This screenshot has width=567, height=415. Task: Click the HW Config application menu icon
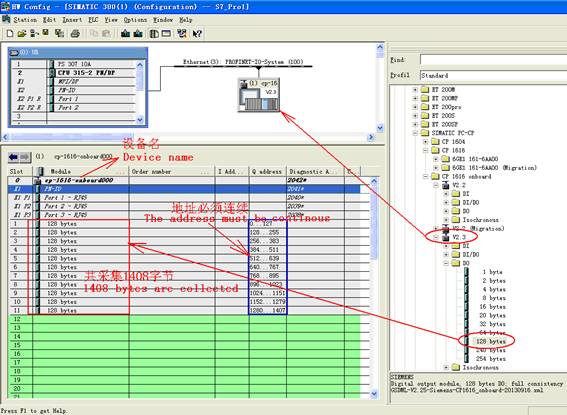(x=5, y=7)
